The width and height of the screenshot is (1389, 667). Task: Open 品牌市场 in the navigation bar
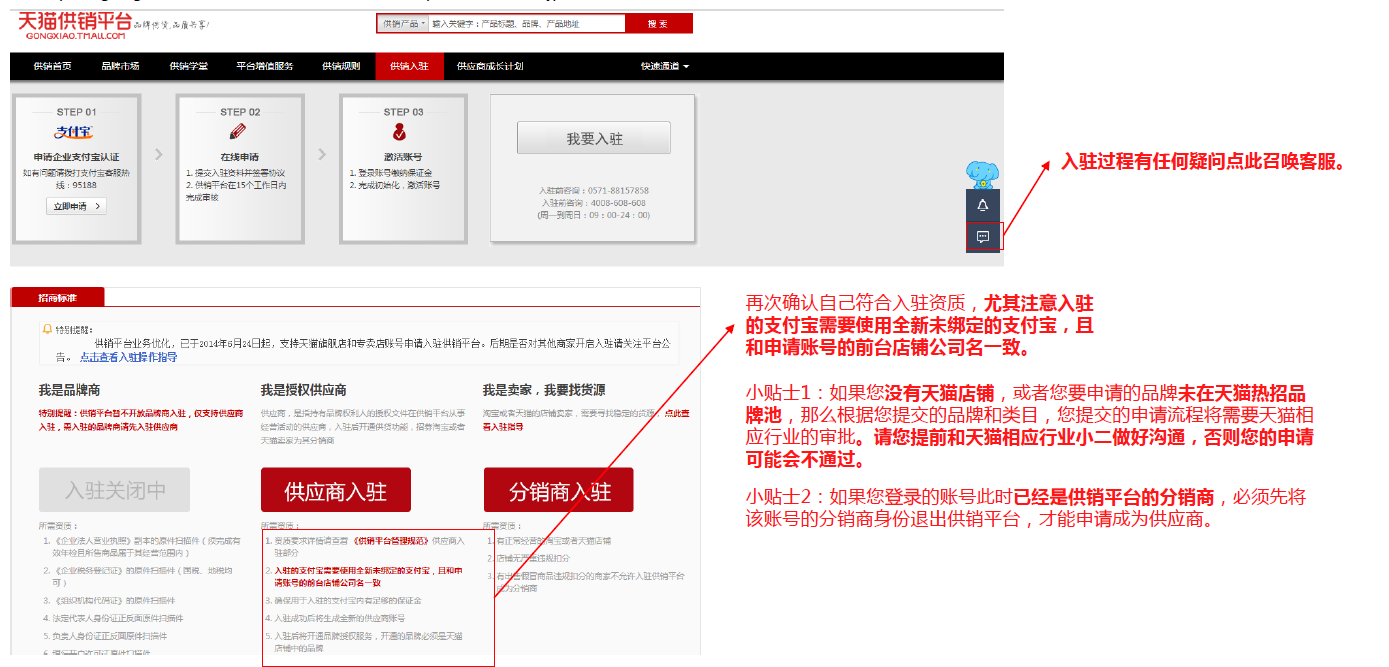click(x=120, y=66)
